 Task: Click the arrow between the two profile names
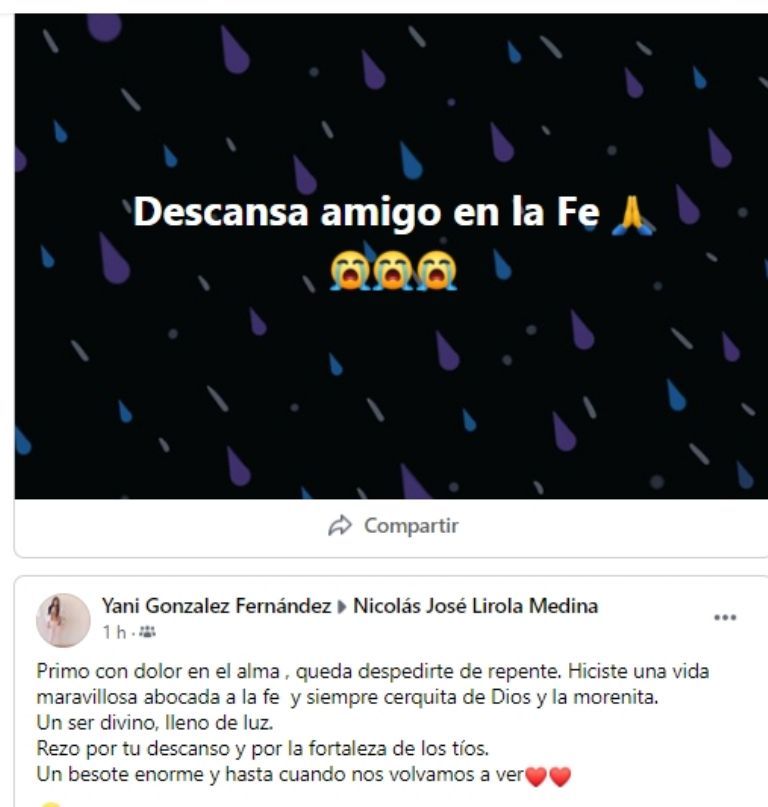click(x=342, y=607)
